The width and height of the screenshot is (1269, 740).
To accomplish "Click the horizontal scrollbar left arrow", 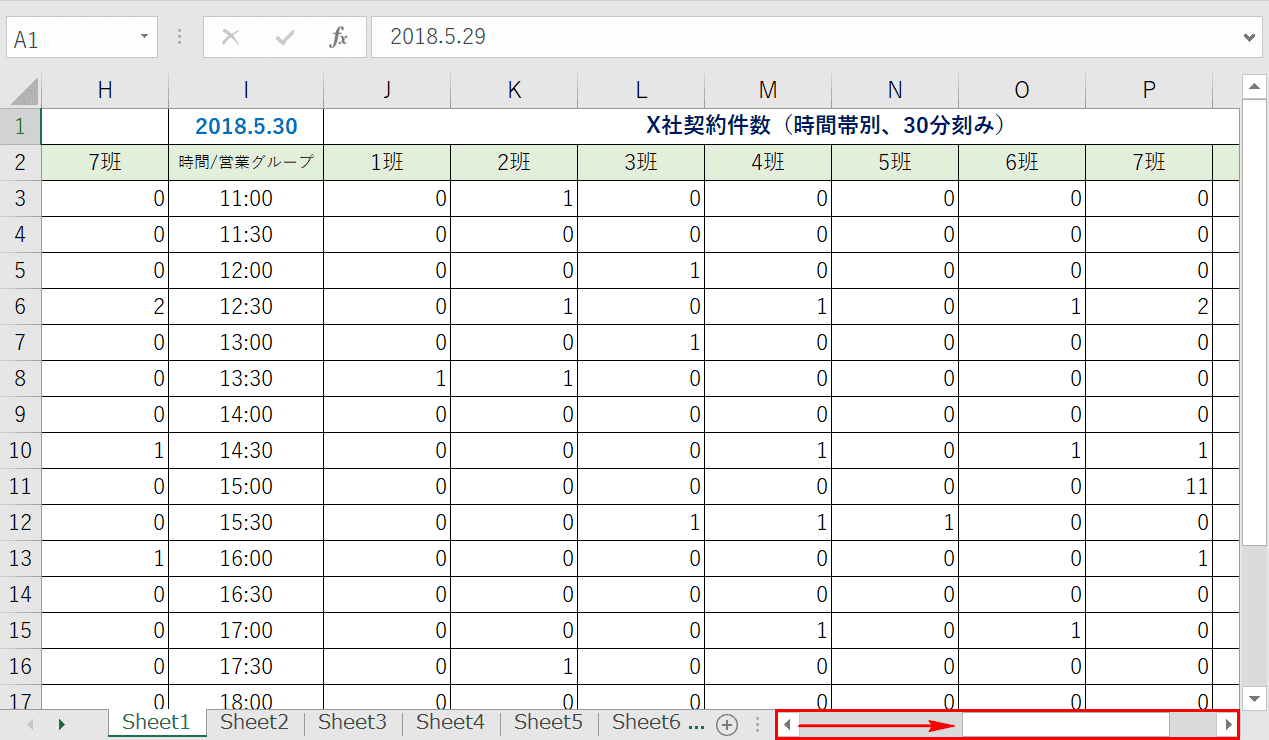I will [x=788, y=724].
